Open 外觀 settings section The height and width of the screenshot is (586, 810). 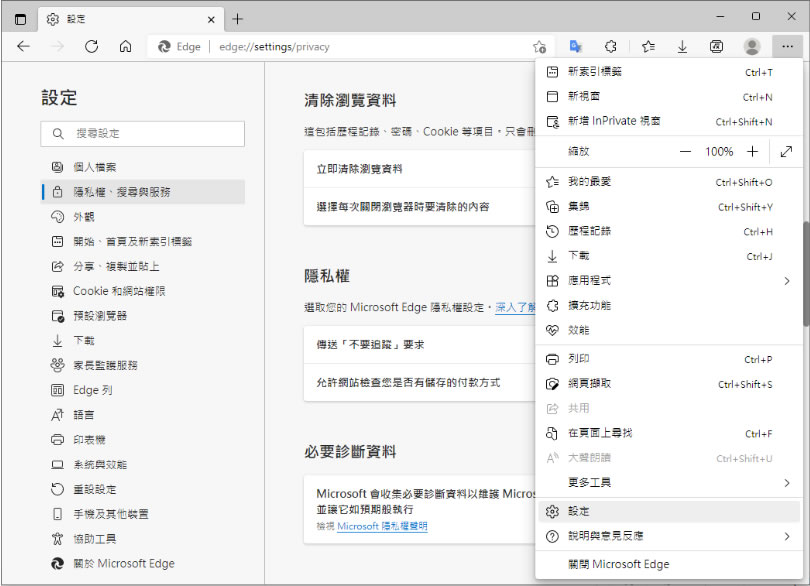coord(143,217)
